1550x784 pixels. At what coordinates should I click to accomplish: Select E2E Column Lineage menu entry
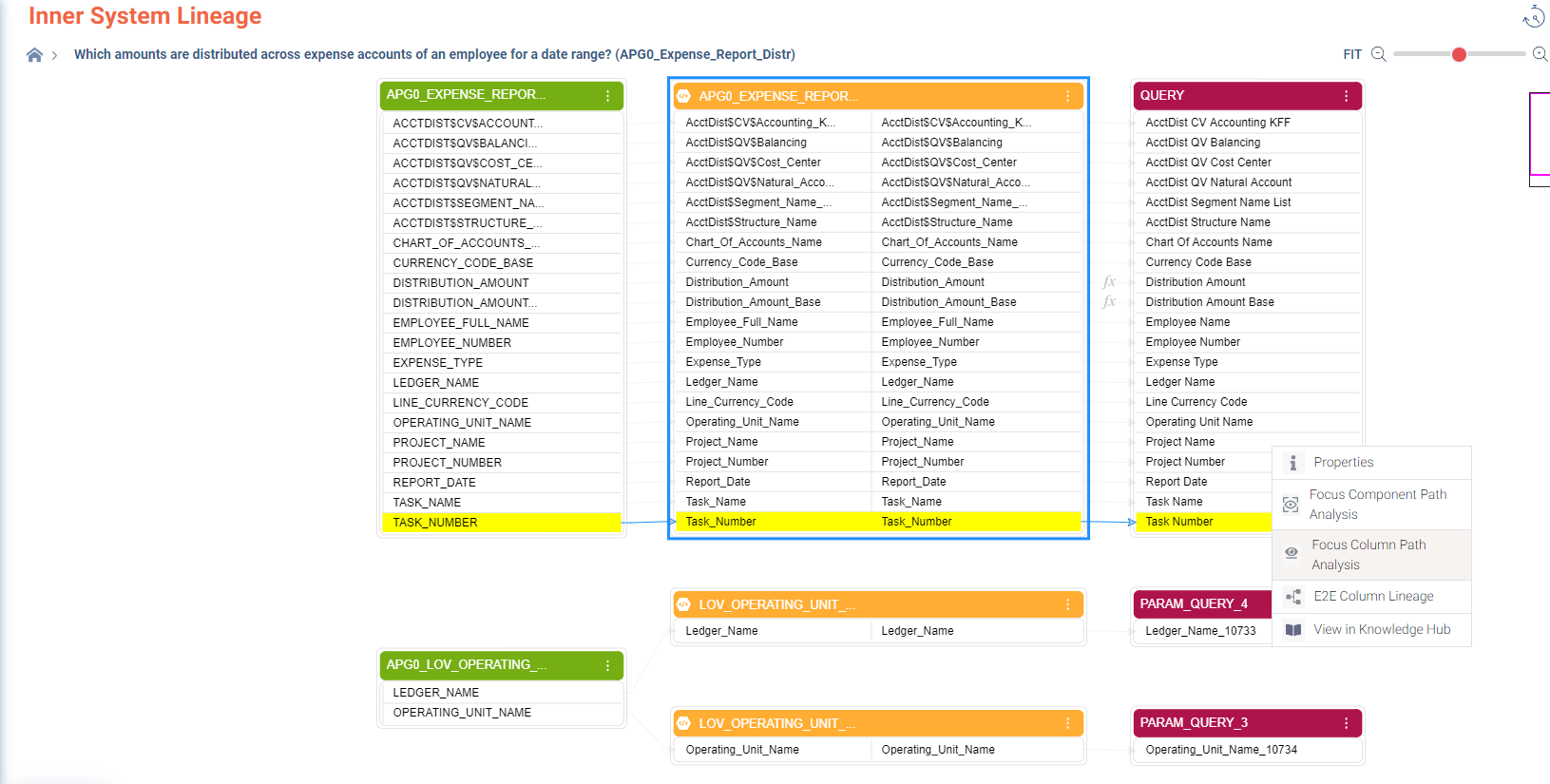(x=1373, y=597)
